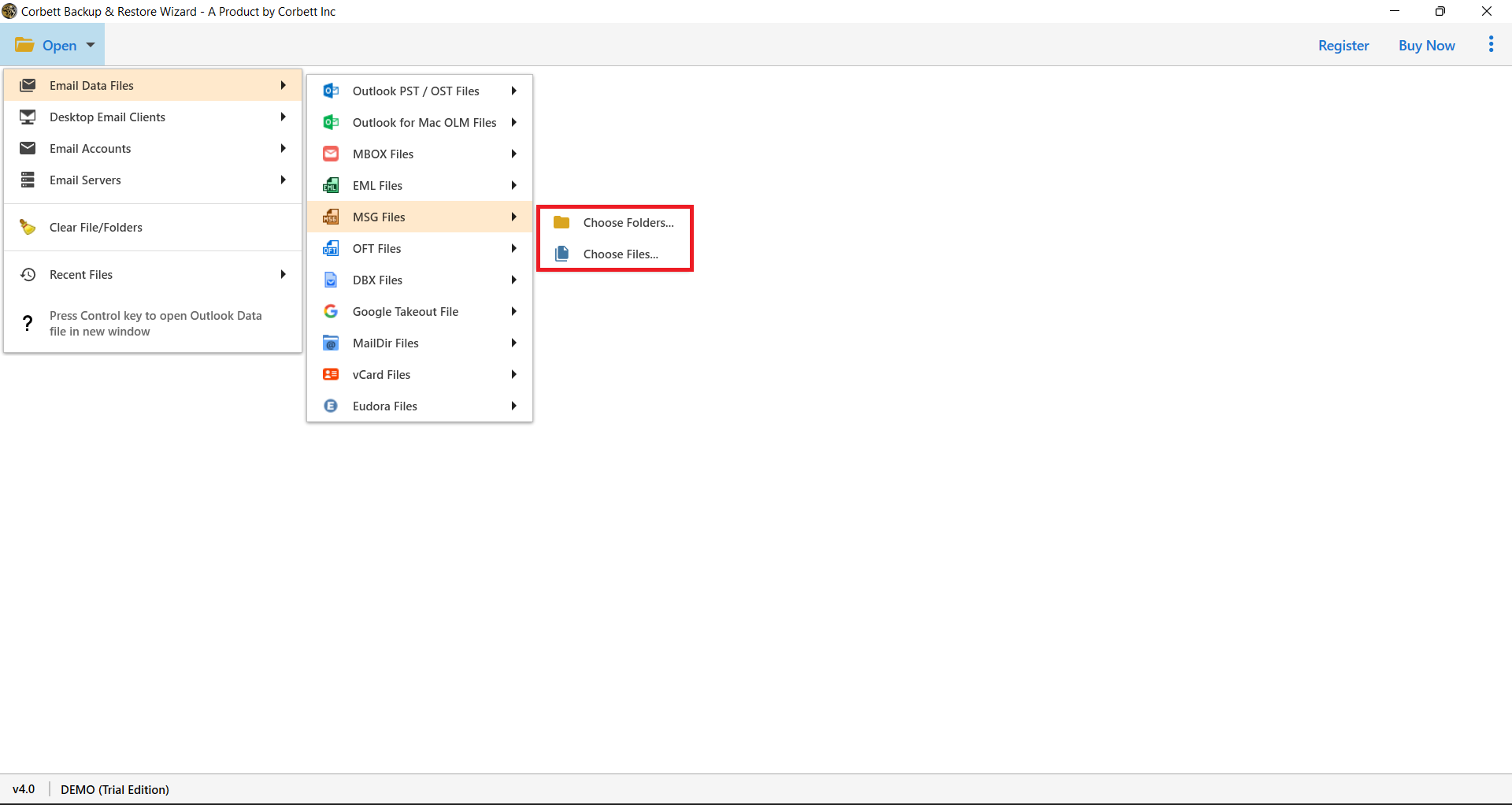Image resolution: width=1512 pixels, height=805 pixels.
Task: Open the three-dot more options menu
Action: (x=1491, y=44)
